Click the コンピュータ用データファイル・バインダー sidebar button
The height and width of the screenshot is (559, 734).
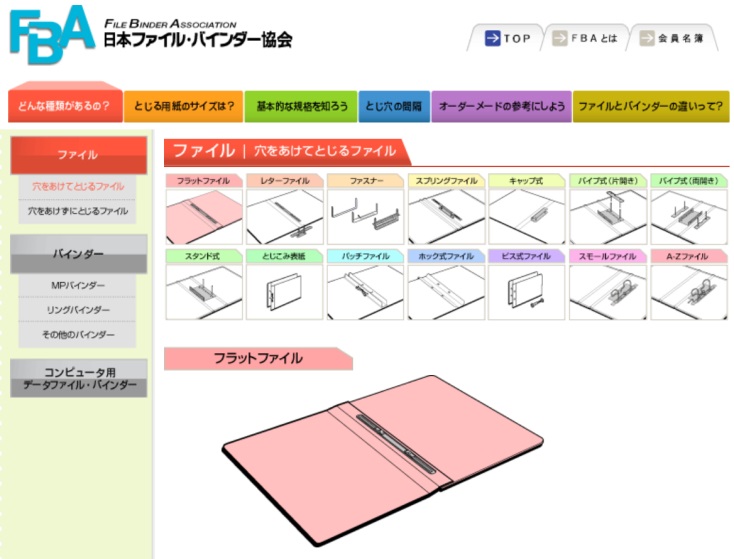(x=78, y=378)
